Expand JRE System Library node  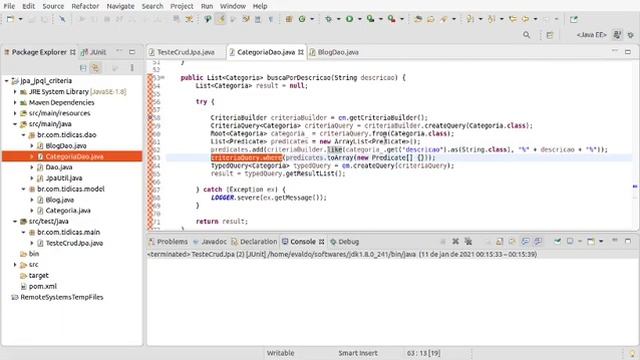[15, 92]
